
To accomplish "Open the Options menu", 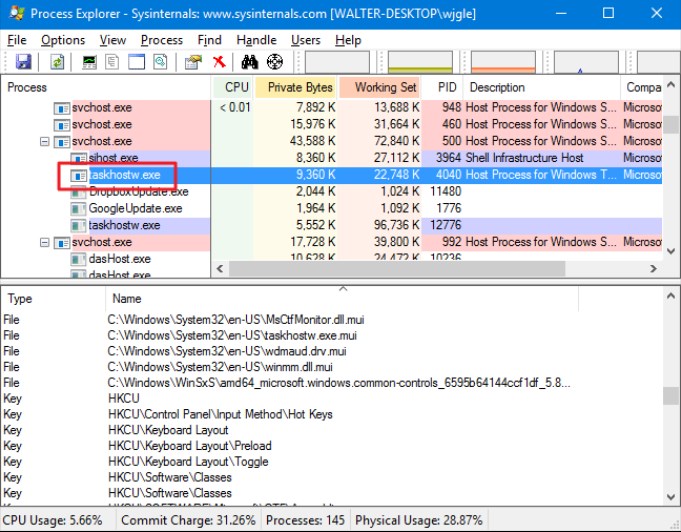I will pos(63,40).
